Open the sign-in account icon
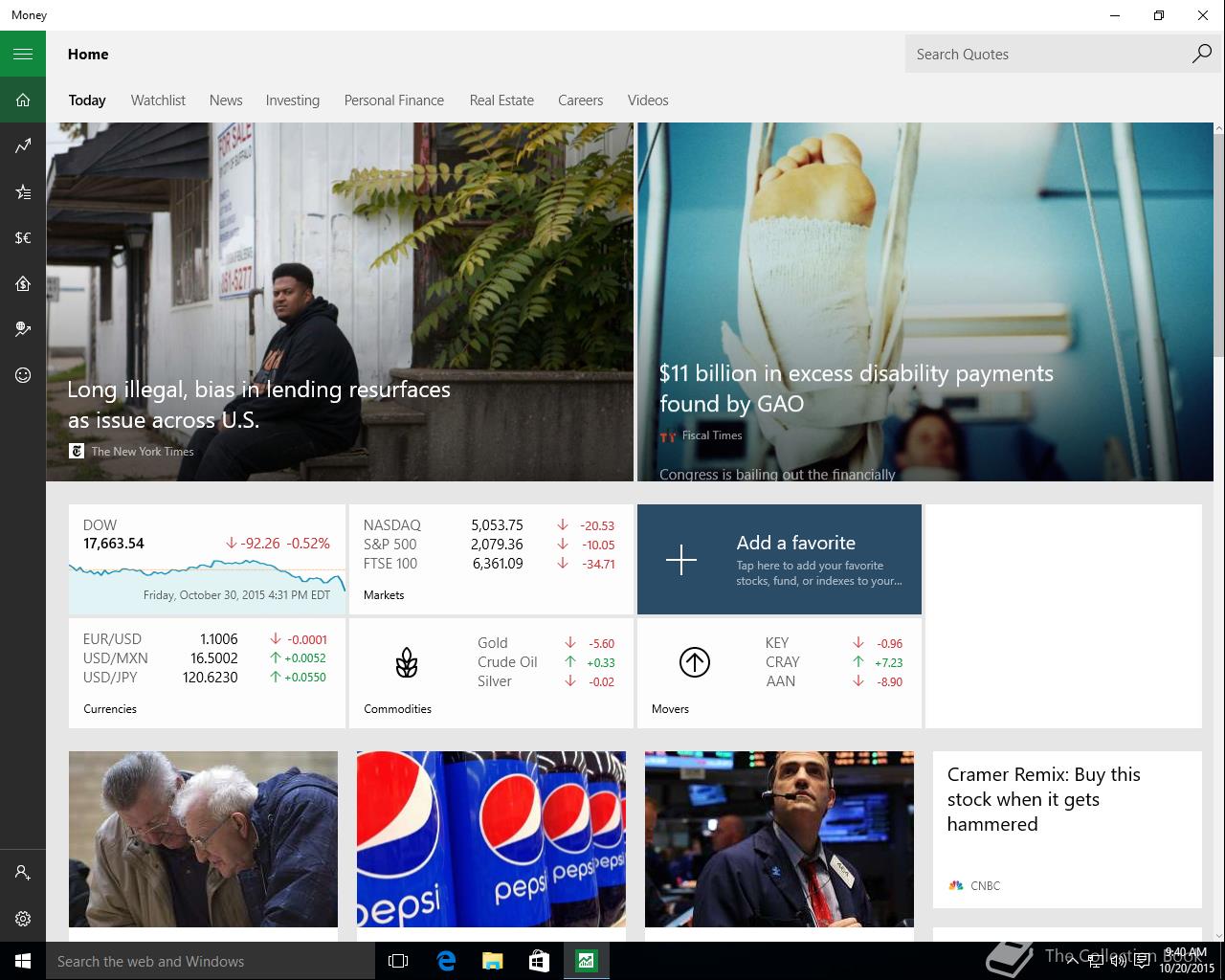 click(x=23, y=873)
